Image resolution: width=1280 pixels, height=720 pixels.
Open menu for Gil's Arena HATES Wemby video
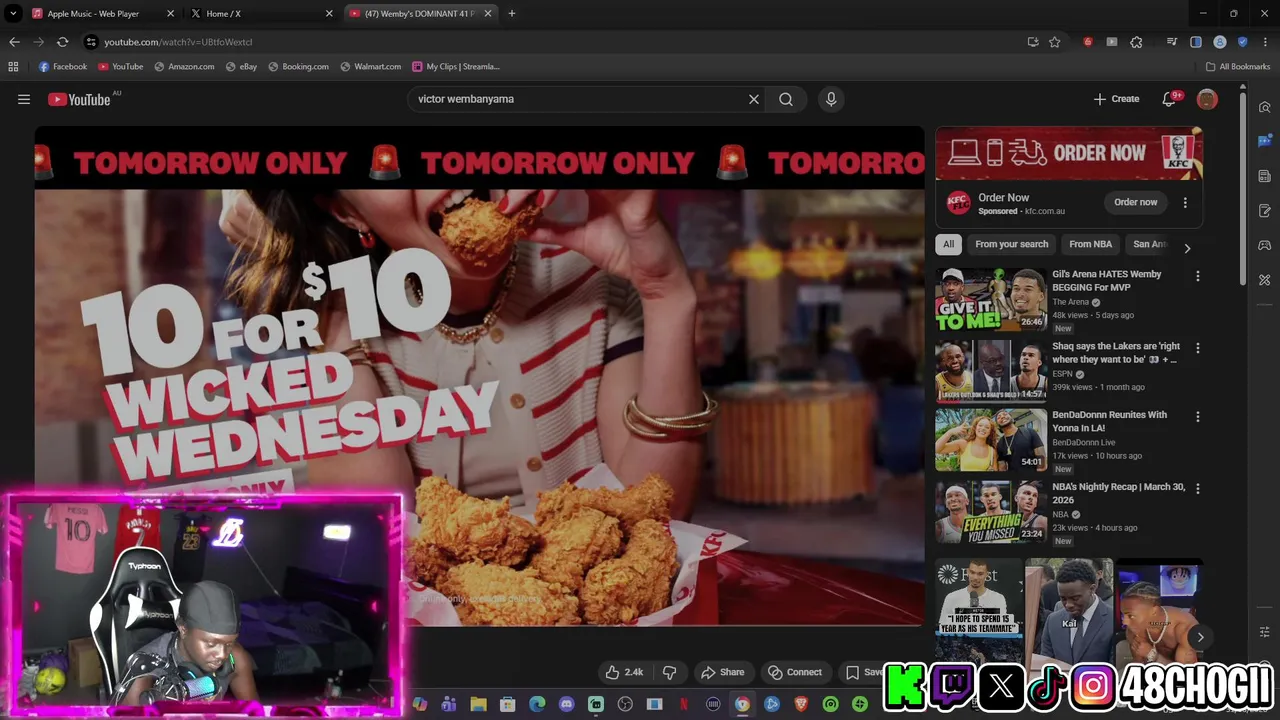pyautogui.click(x=1198, y=276)
